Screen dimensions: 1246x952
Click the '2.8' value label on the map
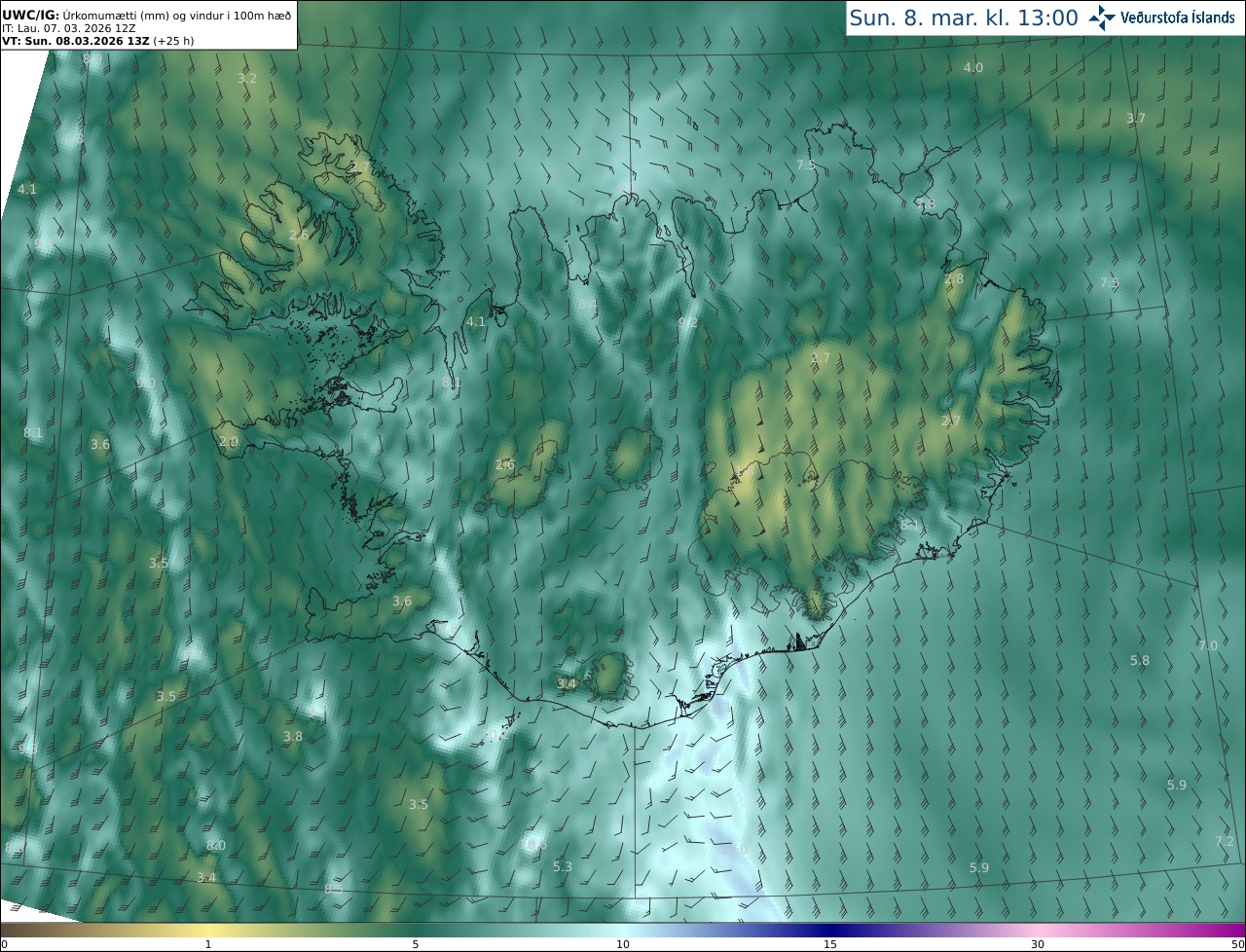point(954,279)
